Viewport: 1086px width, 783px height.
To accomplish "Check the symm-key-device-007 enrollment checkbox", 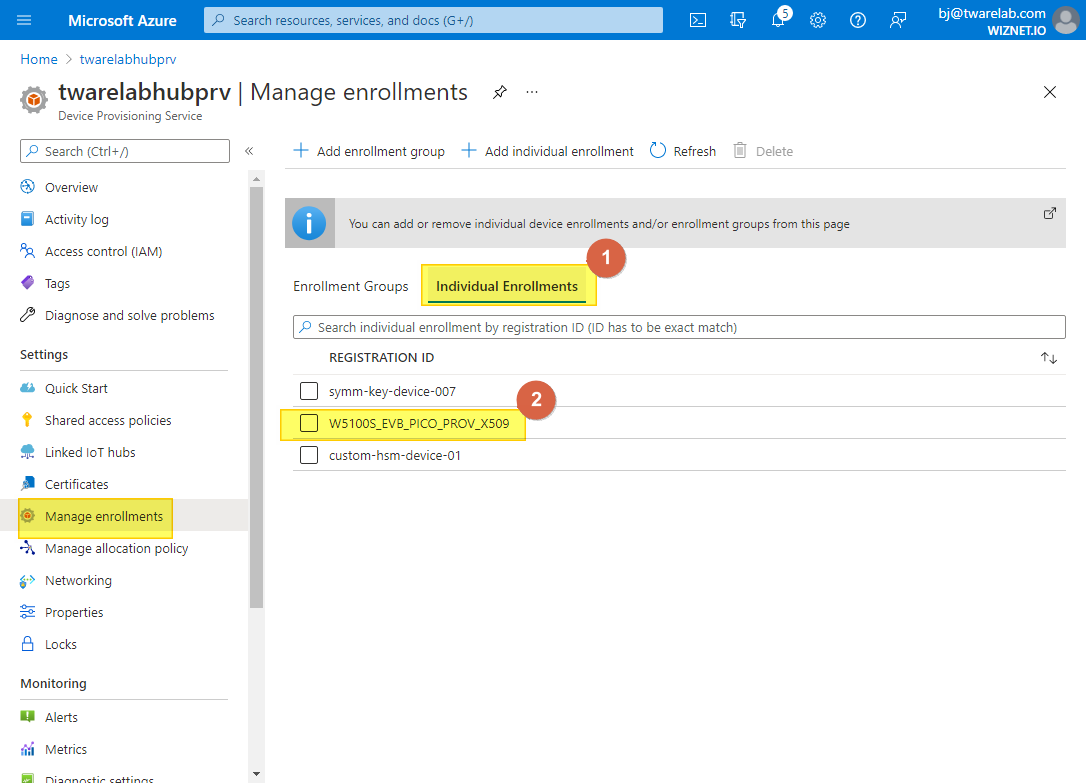I will 309,391.
